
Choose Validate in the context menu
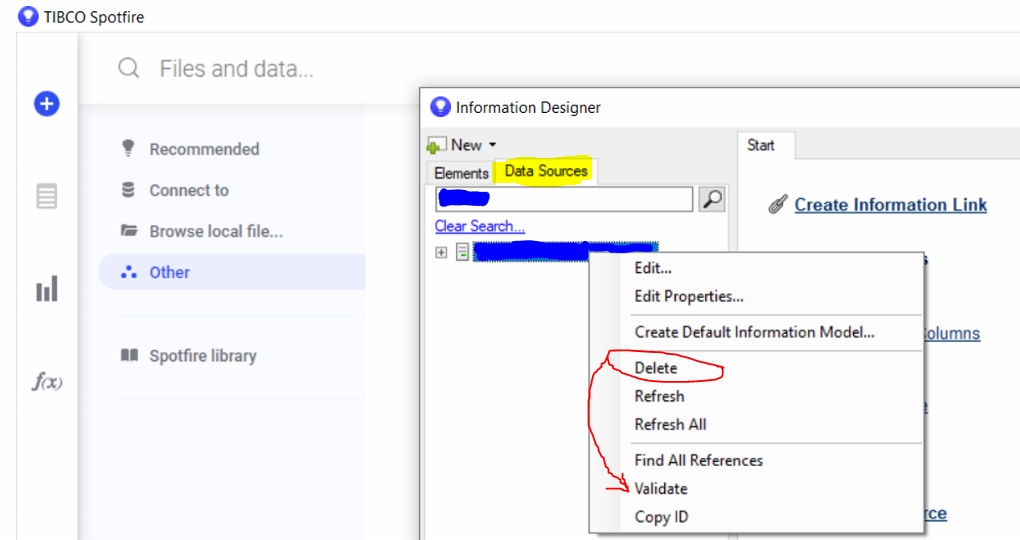point(661,489)
